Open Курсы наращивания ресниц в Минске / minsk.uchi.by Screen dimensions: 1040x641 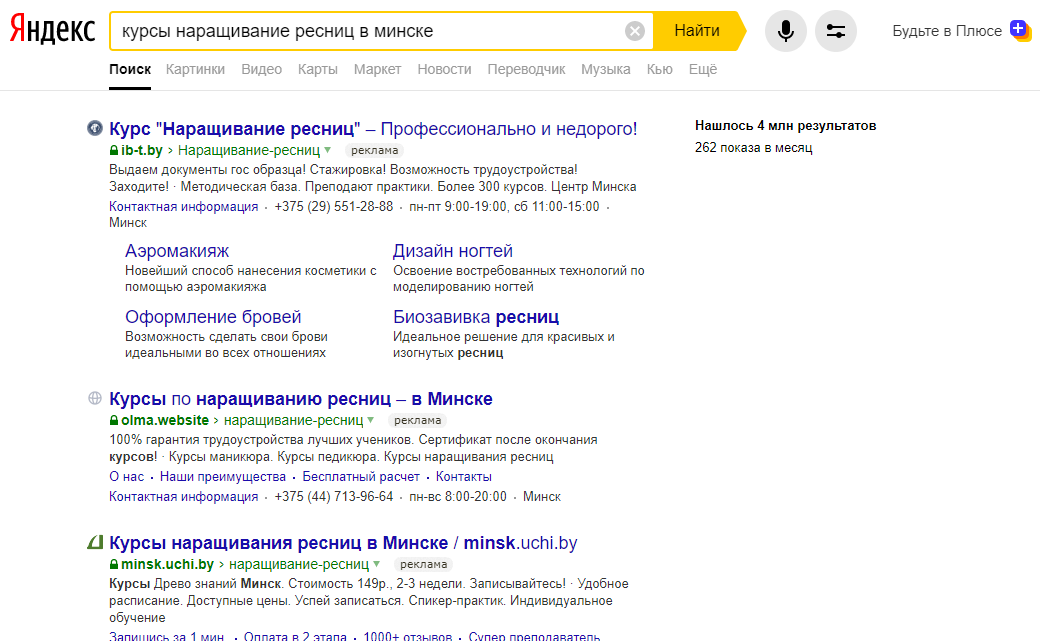coord(343,543)
